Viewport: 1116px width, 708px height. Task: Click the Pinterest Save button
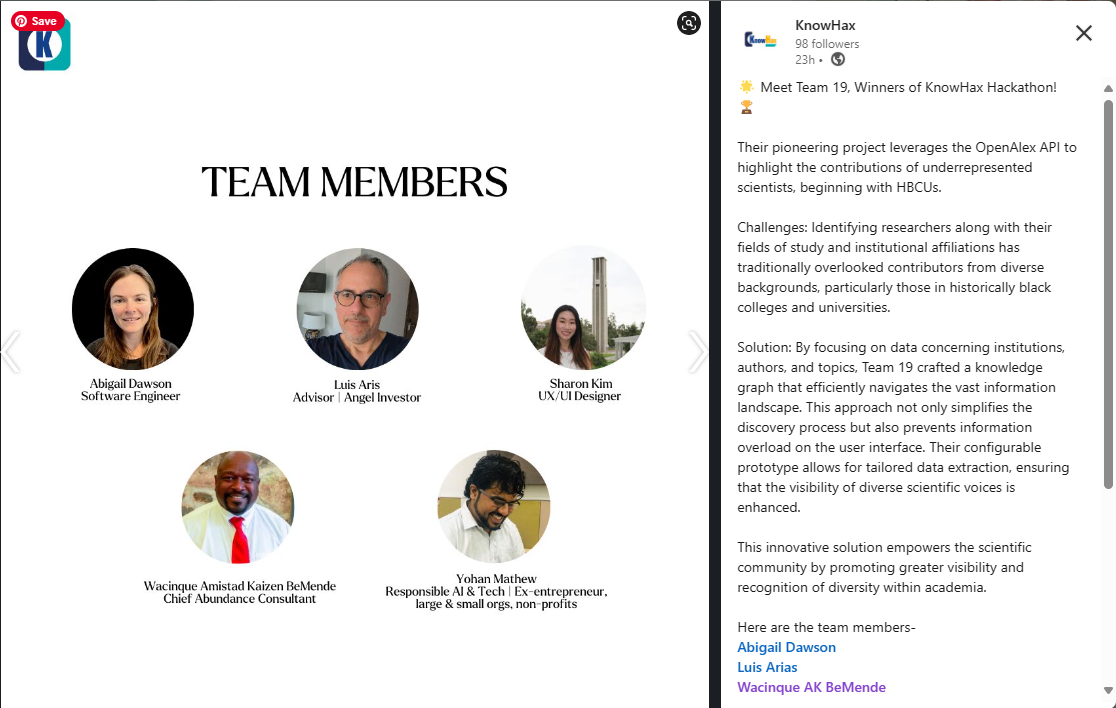37,21
